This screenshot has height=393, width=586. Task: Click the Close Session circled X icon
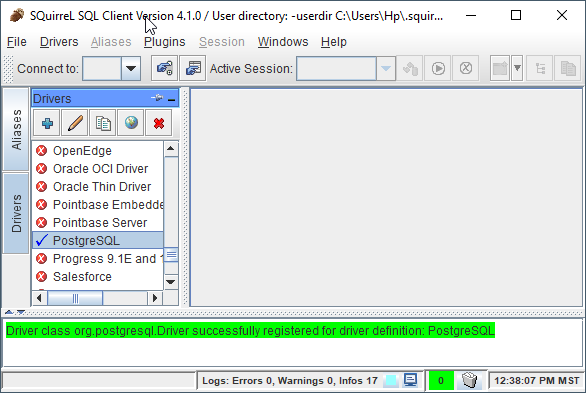[466, 68]
